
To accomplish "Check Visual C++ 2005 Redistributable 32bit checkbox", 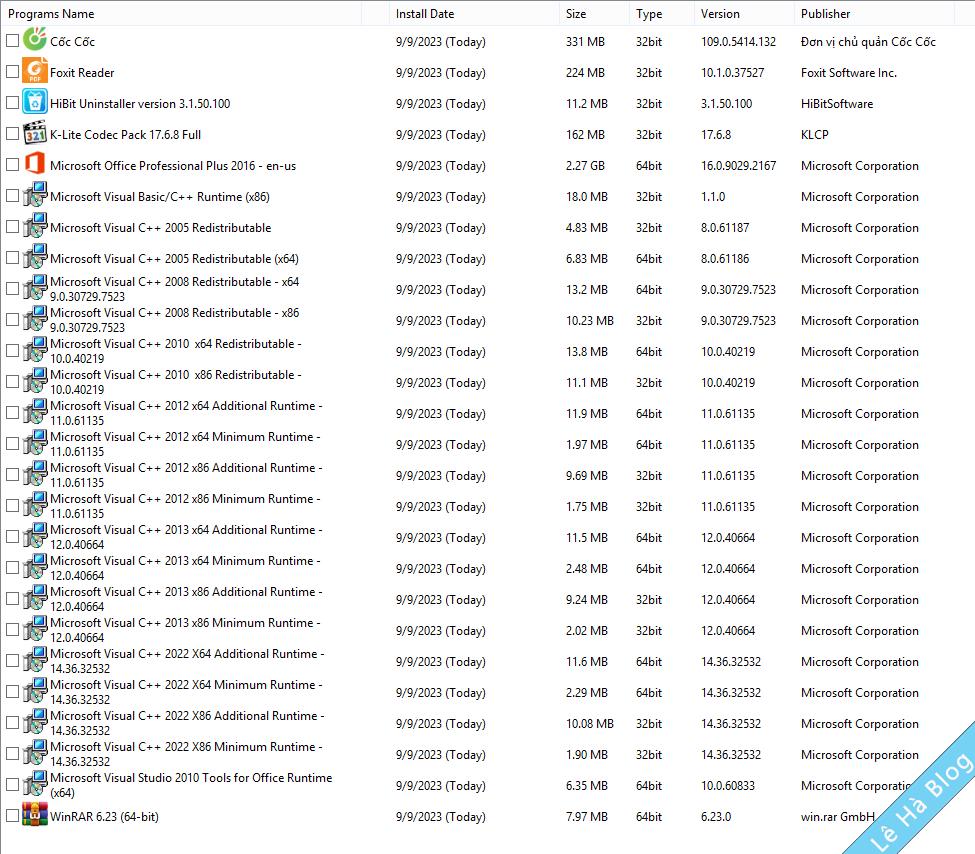I will pyautogui.click(x=12, y=227).
